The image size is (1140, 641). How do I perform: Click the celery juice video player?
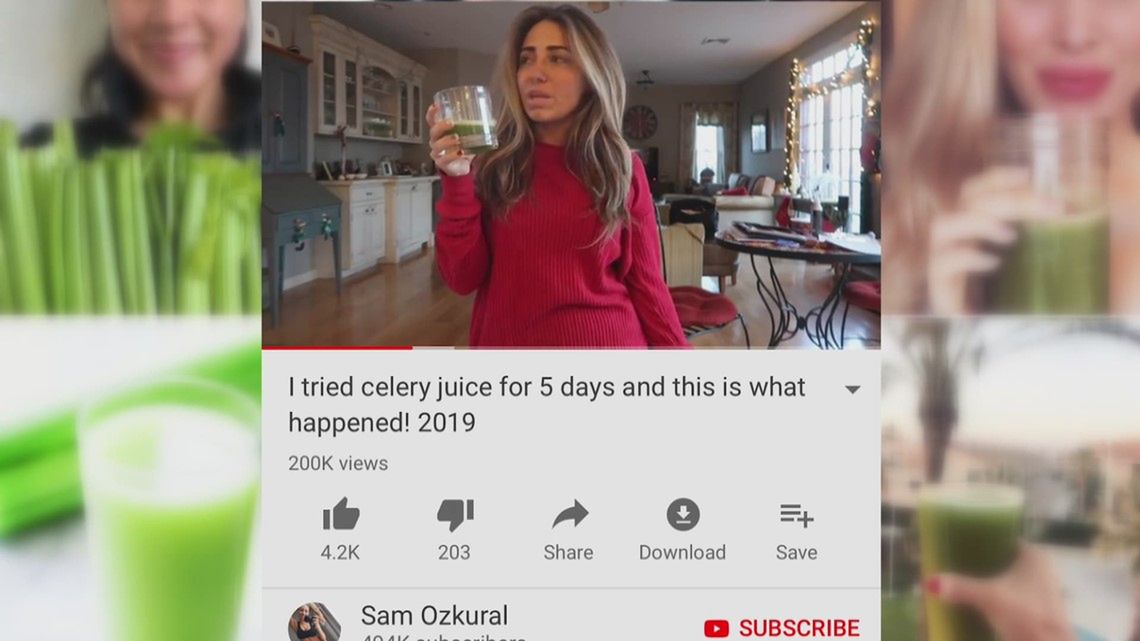(x=571, y=174)
